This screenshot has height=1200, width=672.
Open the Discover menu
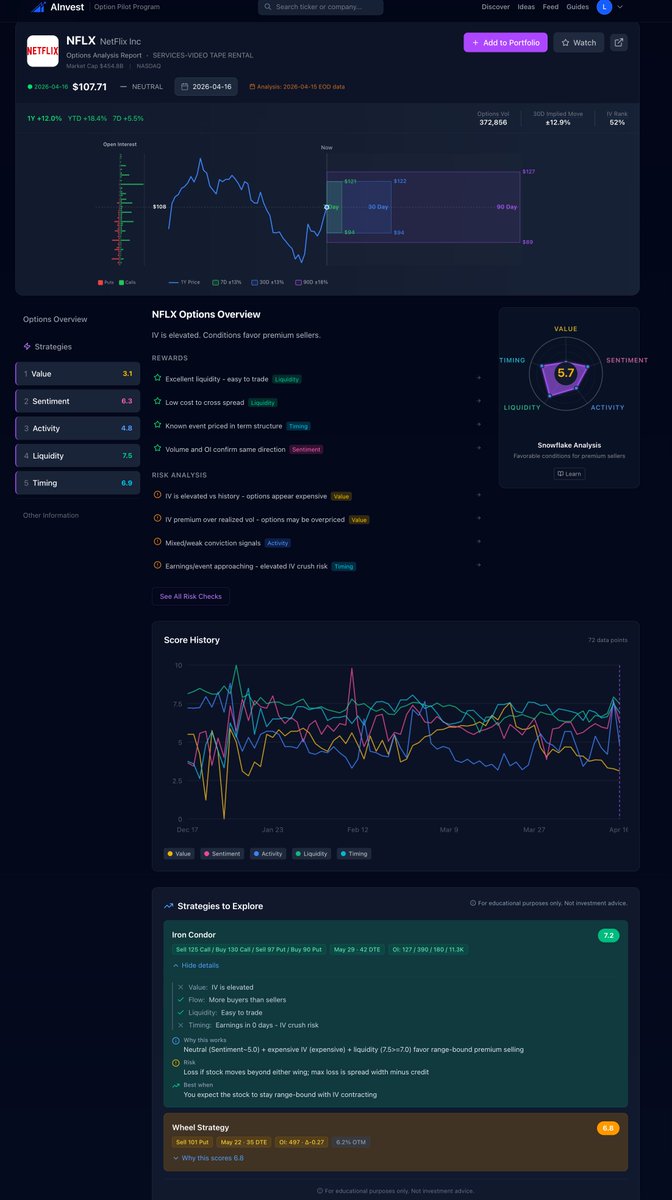click(495, 7)
